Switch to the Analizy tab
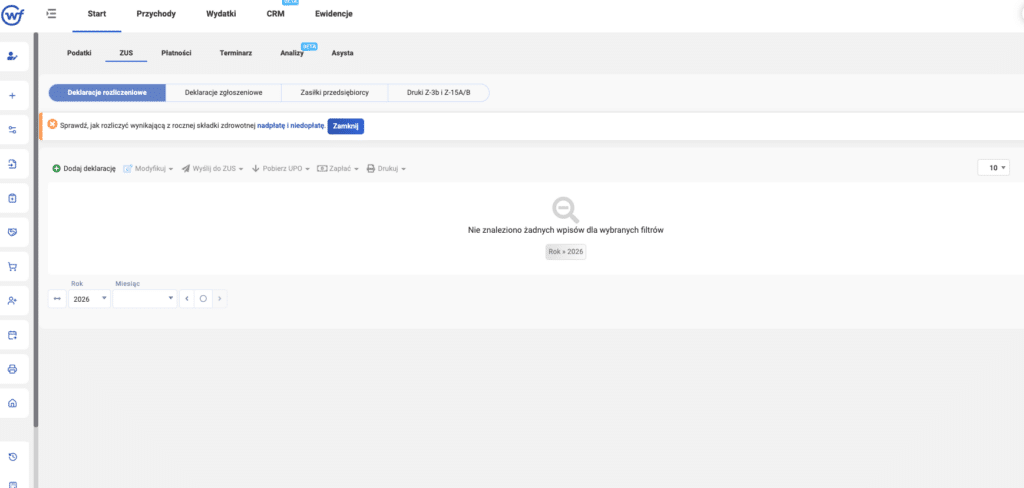1024x488 pixels. pos(292,53)
